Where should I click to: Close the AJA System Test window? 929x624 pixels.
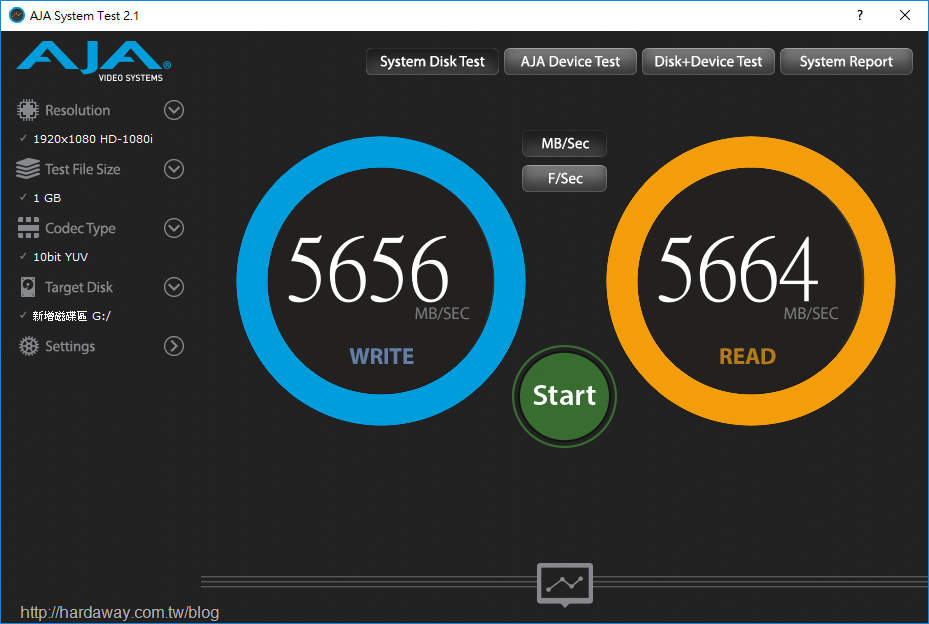[905, 15]
